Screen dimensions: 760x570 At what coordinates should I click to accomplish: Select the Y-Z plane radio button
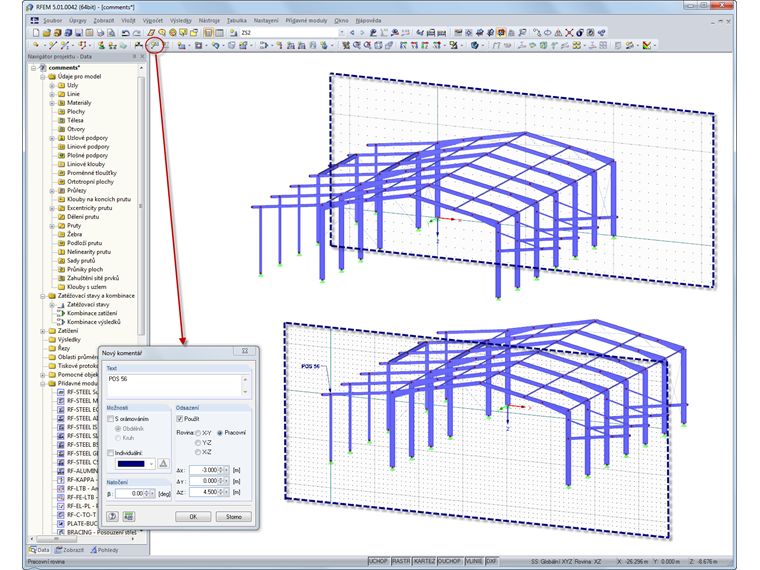click(x=198, y=443)
